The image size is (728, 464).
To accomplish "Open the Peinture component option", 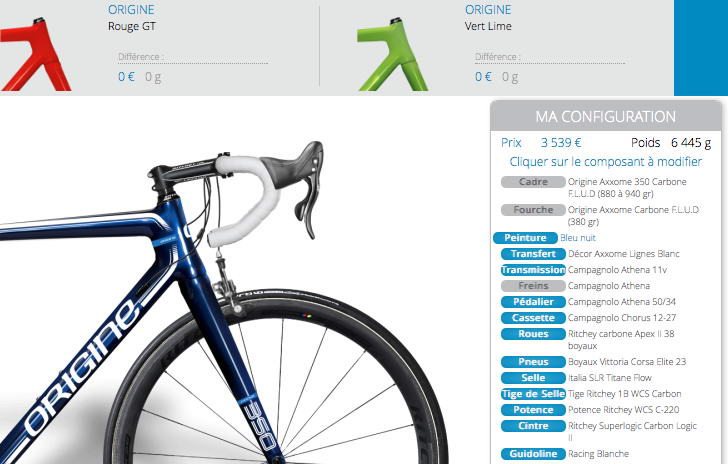I will tap(525, 238).
